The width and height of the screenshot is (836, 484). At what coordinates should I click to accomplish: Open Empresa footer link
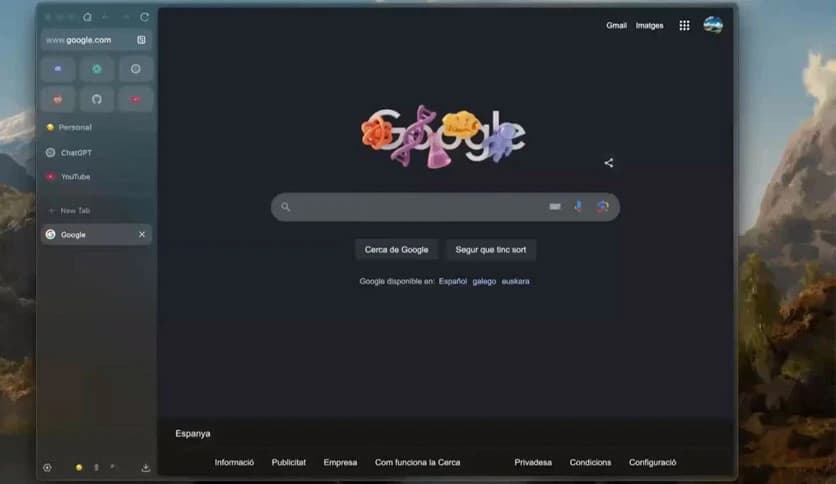tap(340, 462)
